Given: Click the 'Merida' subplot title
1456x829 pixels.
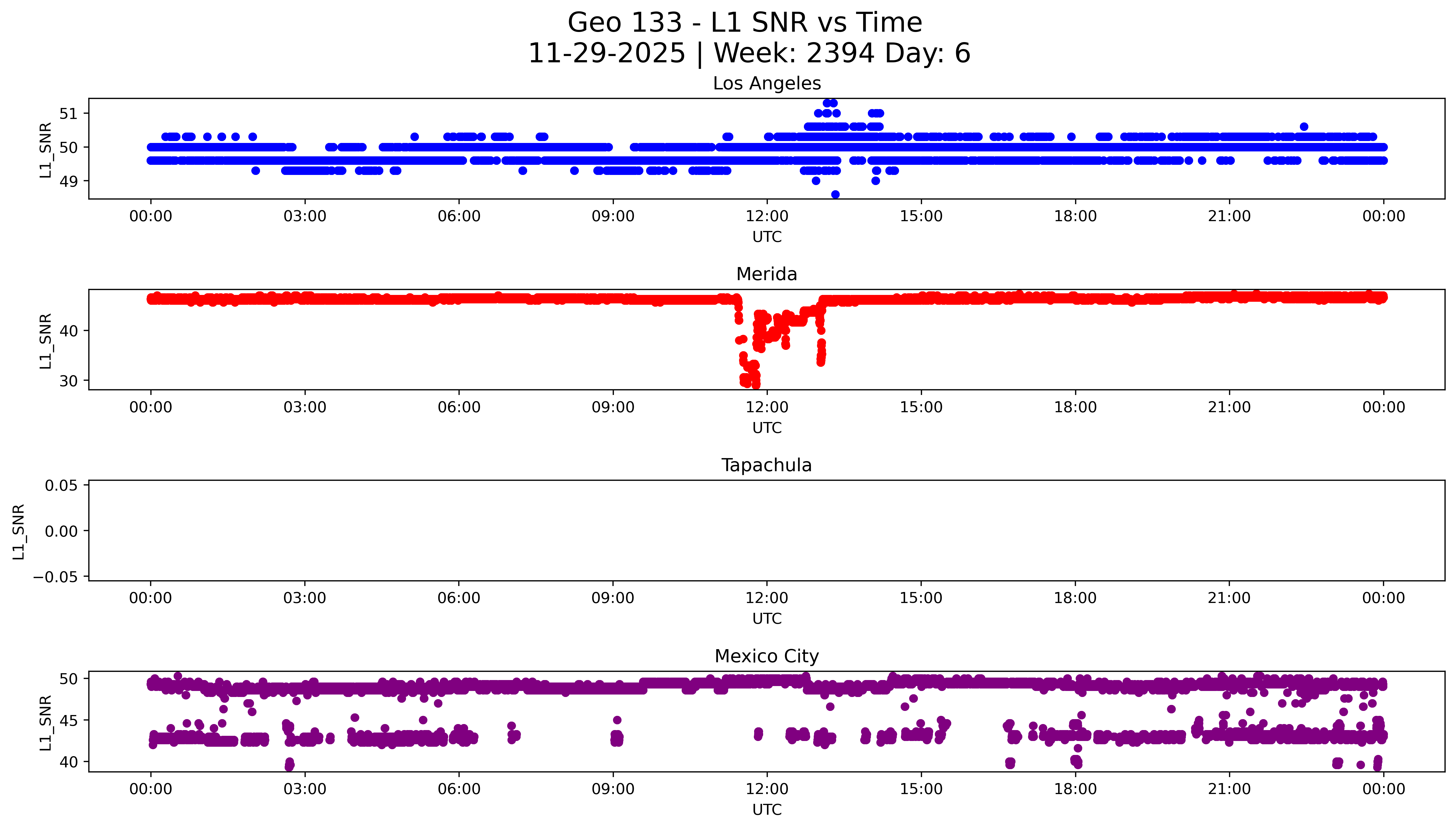Looking at the screenshot, I should click(766, 274).
